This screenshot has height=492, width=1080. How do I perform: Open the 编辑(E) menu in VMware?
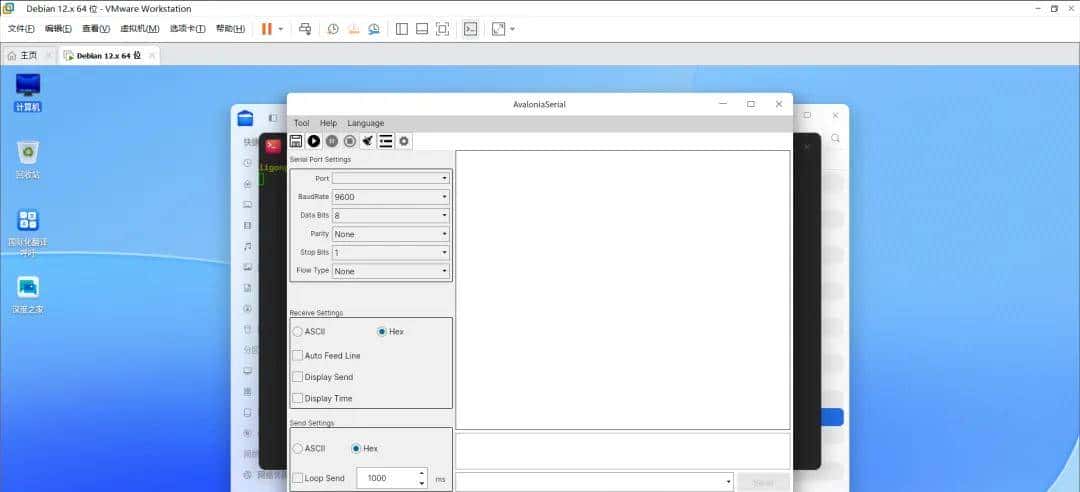point(59,29)
